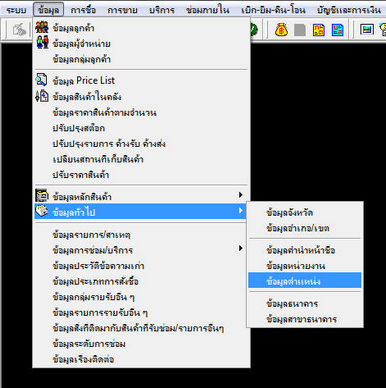Select ปรับปรุงรายการ ค้างรับ ค้างส่ง
The width and height of the screenshot is (386, 388).
pos(141,144)
